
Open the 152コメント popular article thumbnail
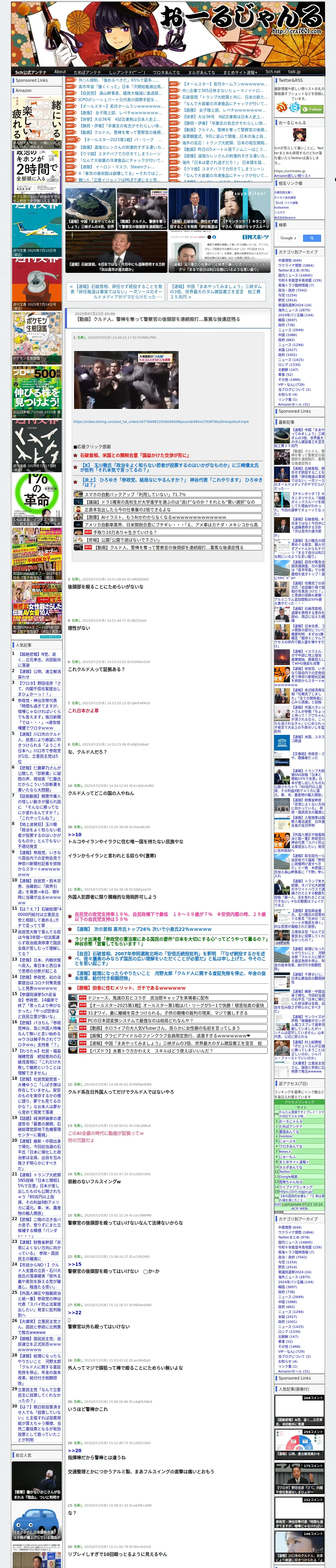click(299, 1513)
